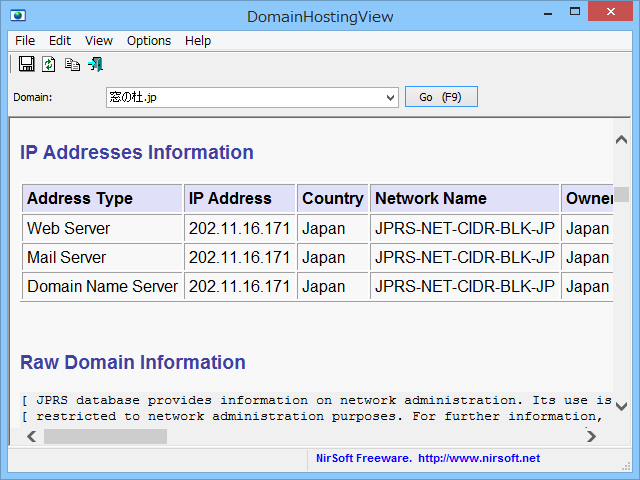Open the Edit menu
Image resolution: width=640 pixels, height=480 pixels.
pos(60,41)
